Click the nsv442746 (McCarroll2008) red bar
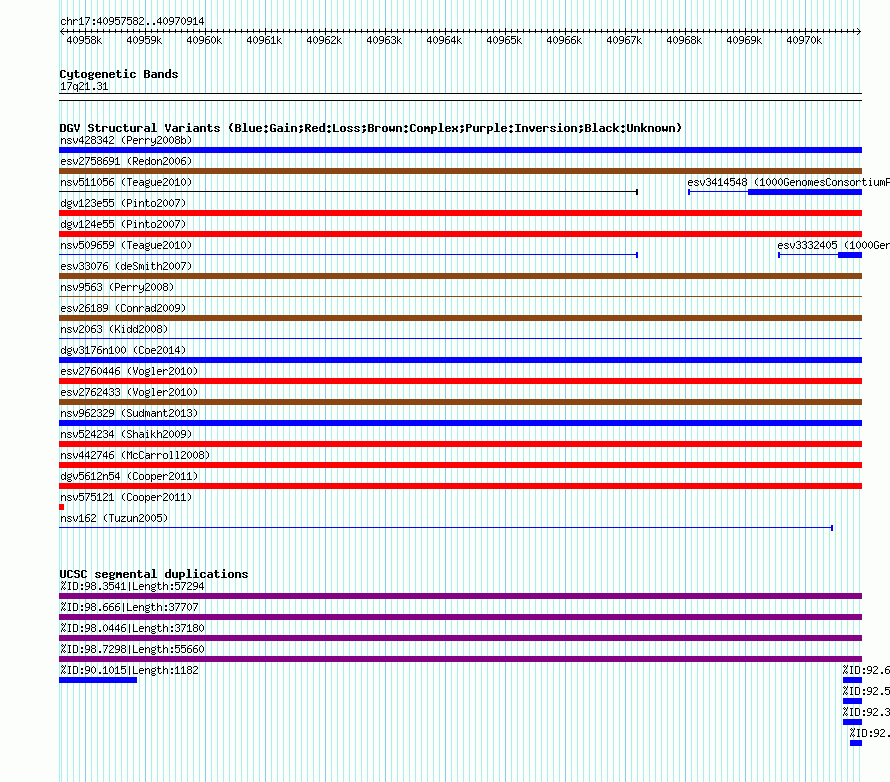Image resolution: width=890 pixels, height=782 pixels. pos(460,465)
